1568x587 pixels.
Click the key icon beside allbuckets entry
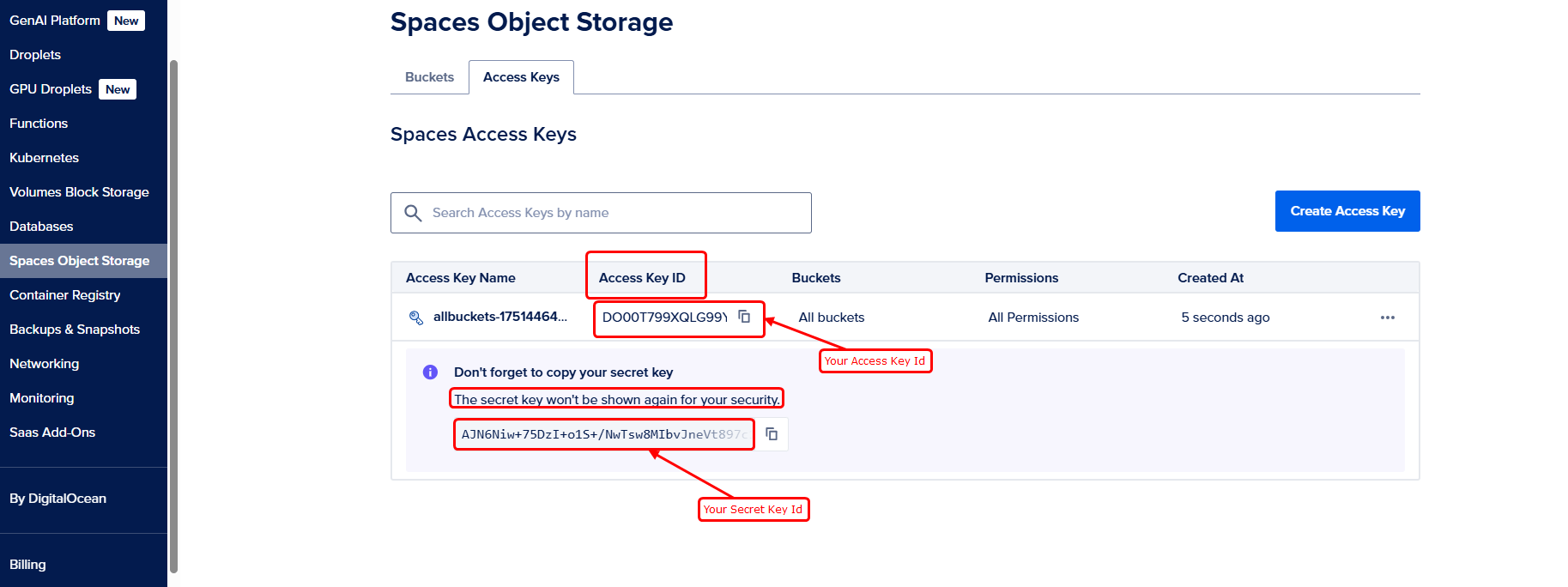[x=416, y=318]
